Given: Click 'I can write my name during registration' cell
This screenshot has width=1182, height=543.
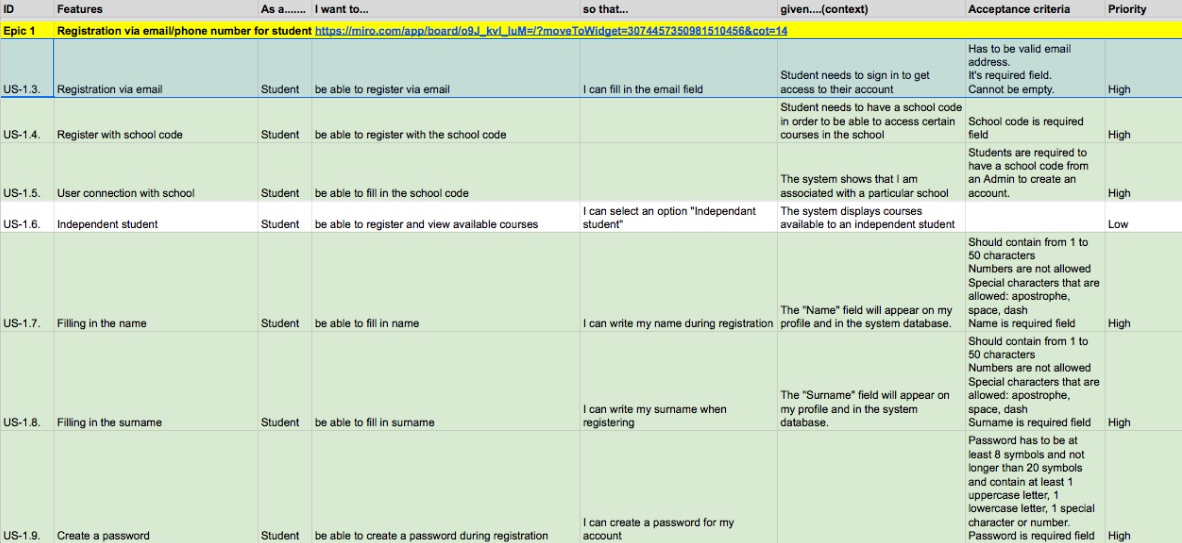Looking at the screenshot, I should pyautogui.click(x=678, y=282).
